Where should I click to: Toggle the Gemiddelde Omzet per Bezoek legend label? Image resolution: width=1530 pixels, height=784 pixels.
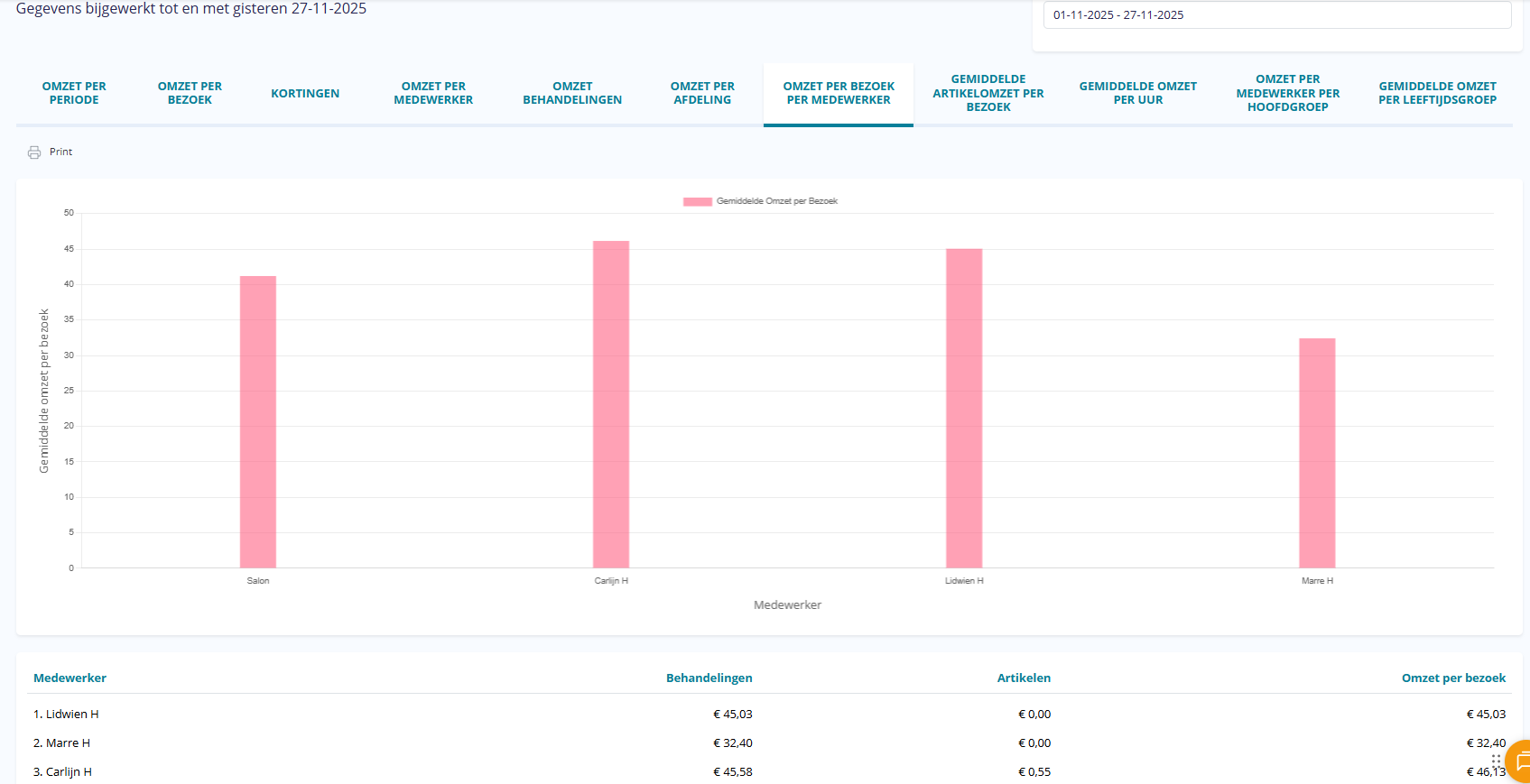[x=776, y=201]
